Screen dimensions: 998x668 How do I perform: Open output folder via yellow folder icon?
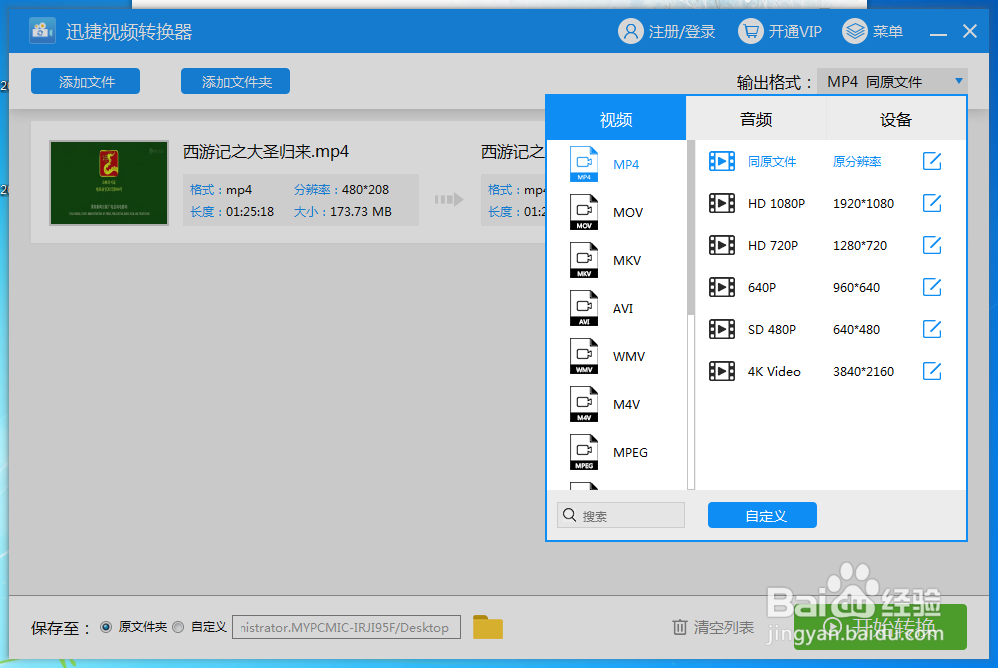[487, 626]
